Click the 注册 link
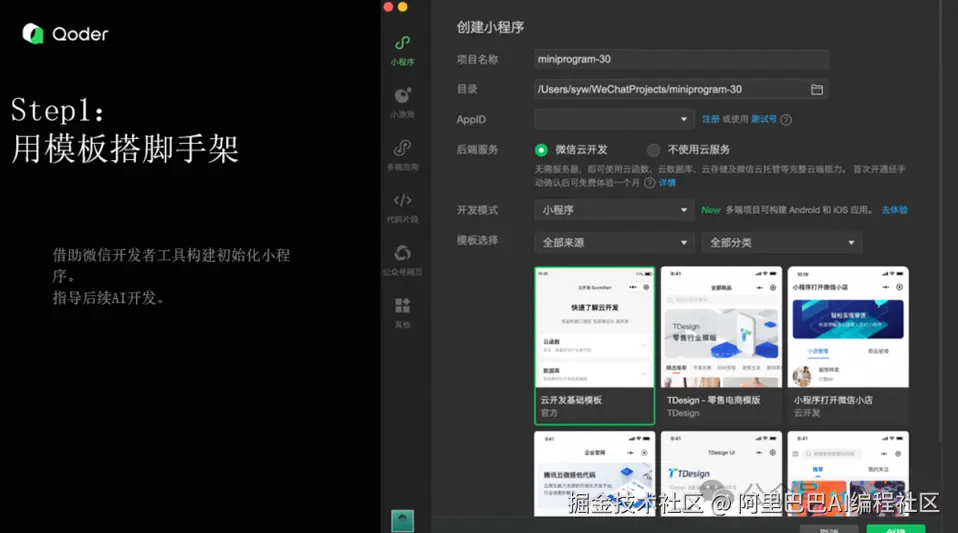The width and height of the screenshot is (958, 533). point(711,119)
